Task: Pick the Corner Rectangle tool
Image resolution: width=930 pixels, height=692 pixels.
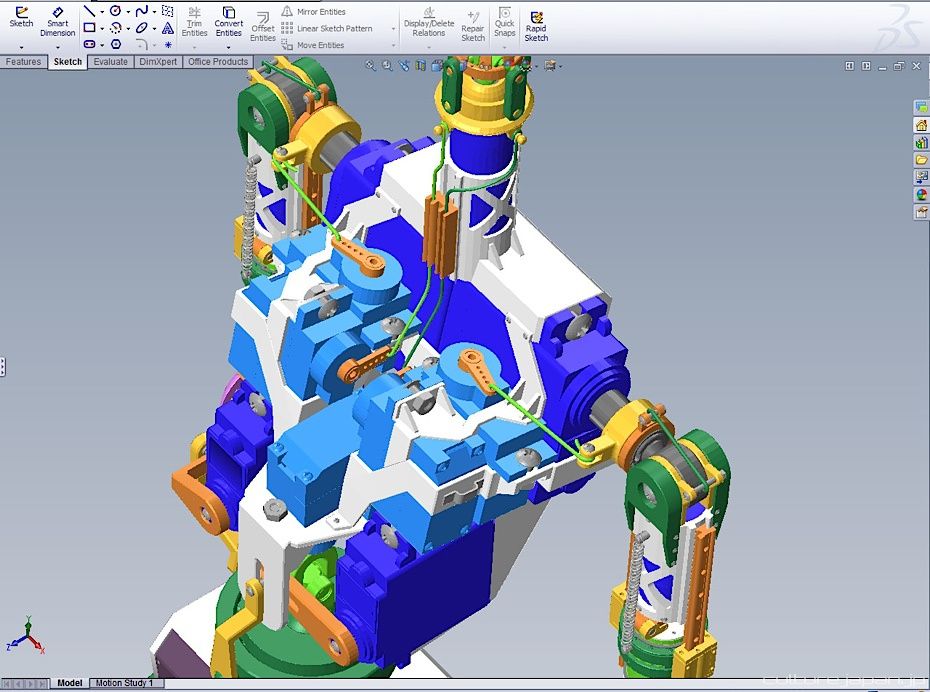Action: [x=89, y=28]
